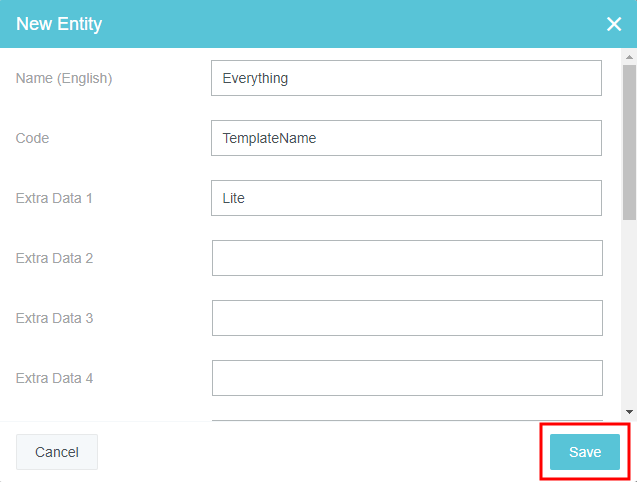
Task: Click the "Code" field label
Action: [32, 138]
